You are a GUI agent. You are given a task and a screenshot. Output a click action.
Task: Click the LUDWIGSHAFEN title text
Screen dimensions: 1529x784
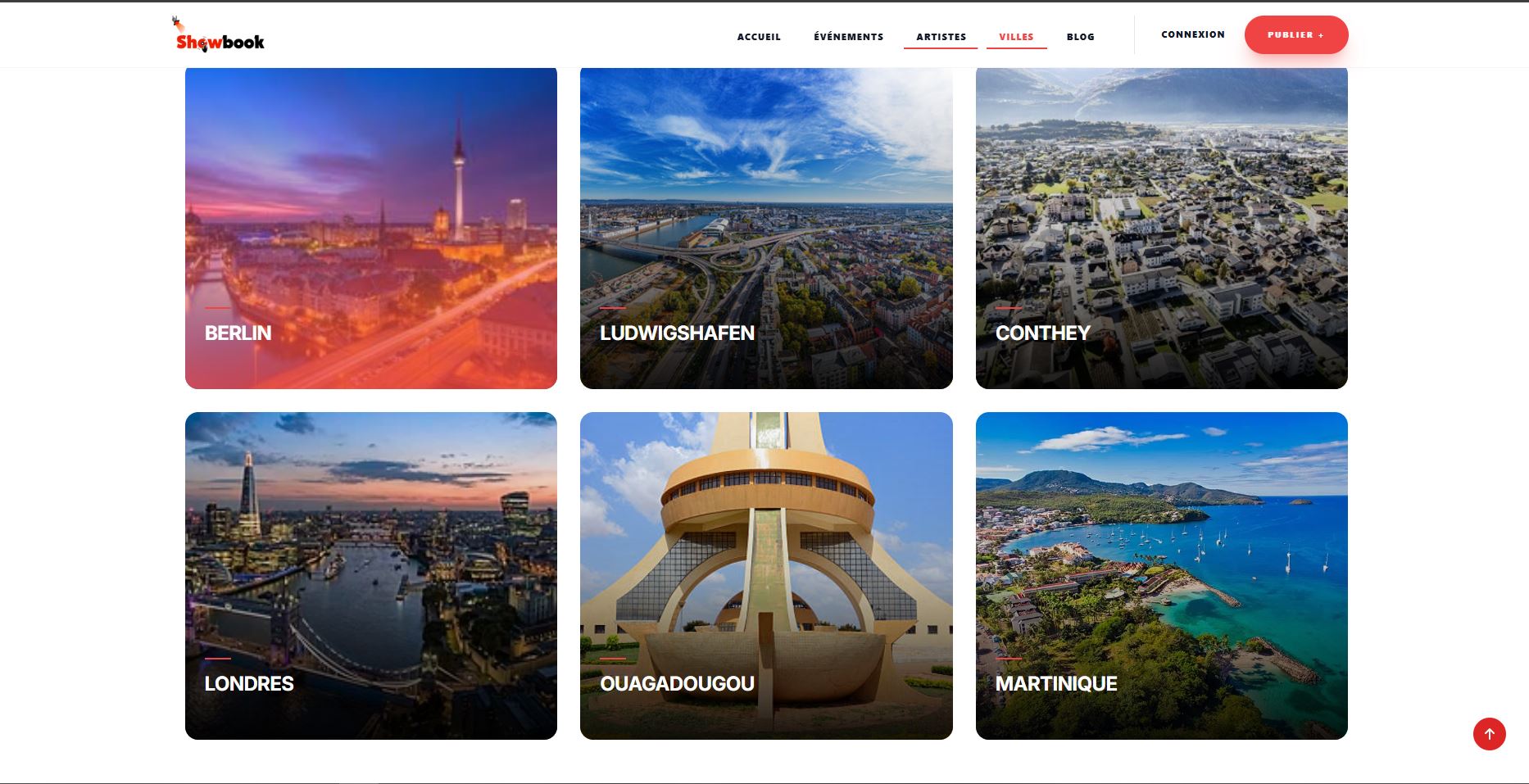point(677,333)
